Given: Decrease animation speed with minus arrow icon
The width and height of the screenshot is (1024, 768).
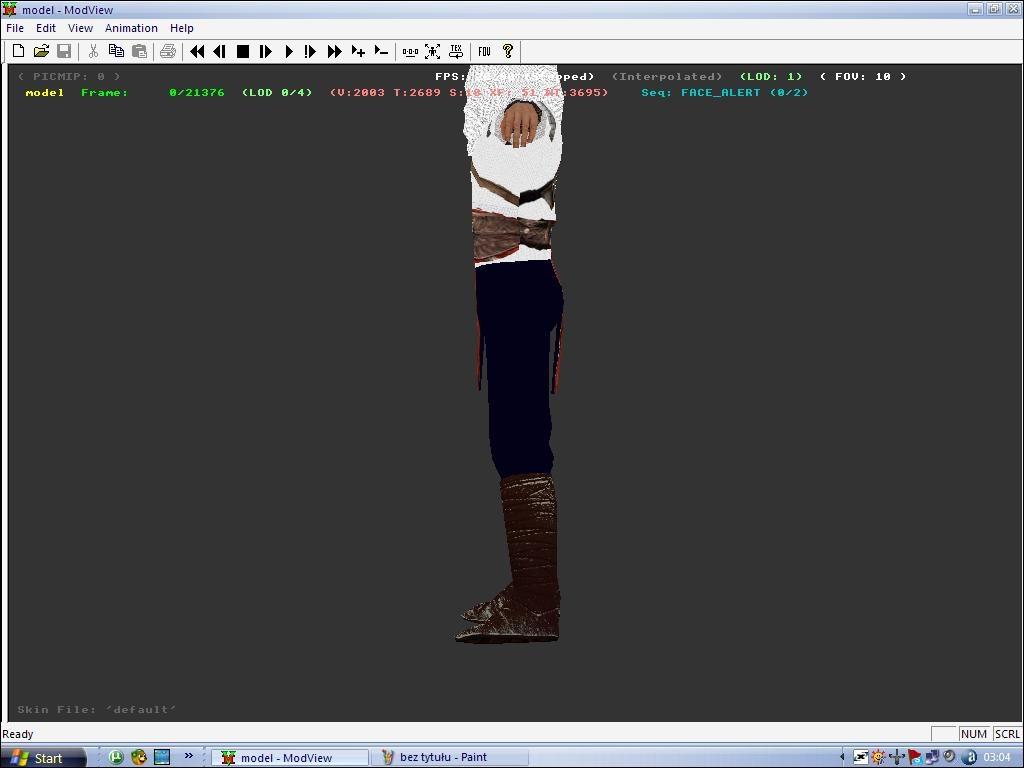Looking at the screenshot, I should [381, 51].
